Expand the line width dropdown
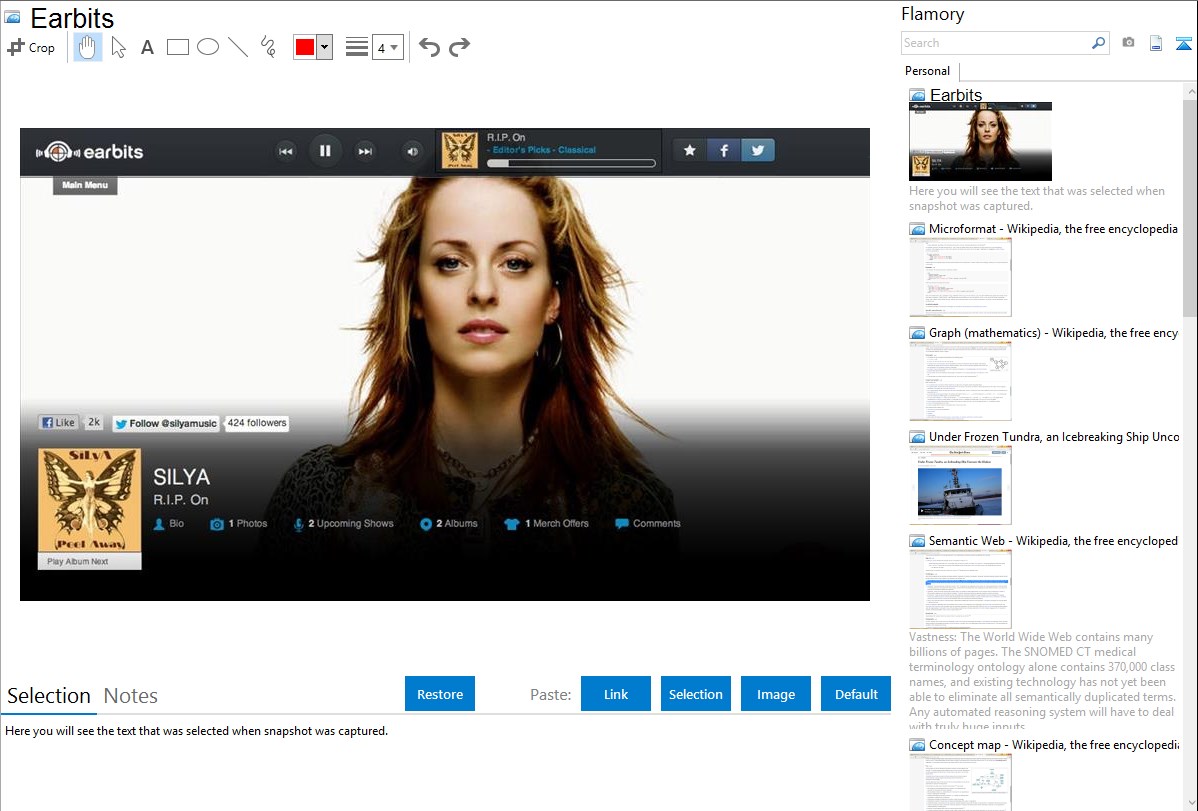Screen dimensions: 1198x811 pyautogui.click(x=387, y=47)
